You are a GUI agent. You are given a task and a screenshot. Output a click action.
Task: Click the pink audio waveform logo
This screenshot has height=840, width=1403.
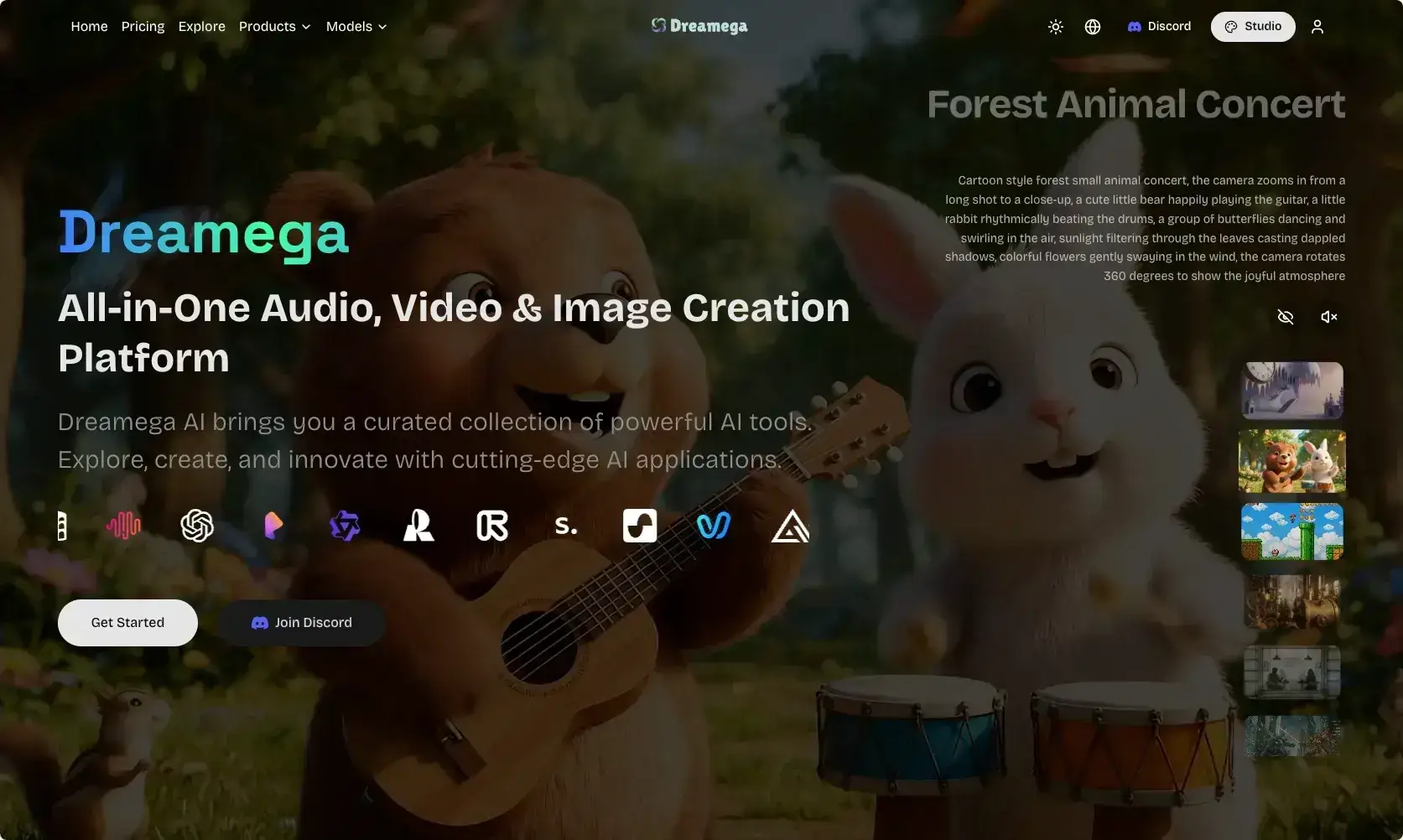[123, 526]
